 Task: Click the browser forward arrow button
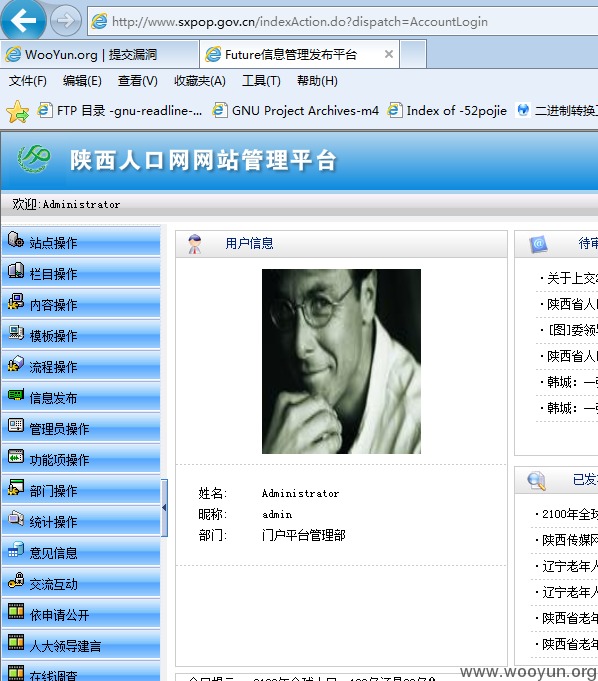coord(65,20)
